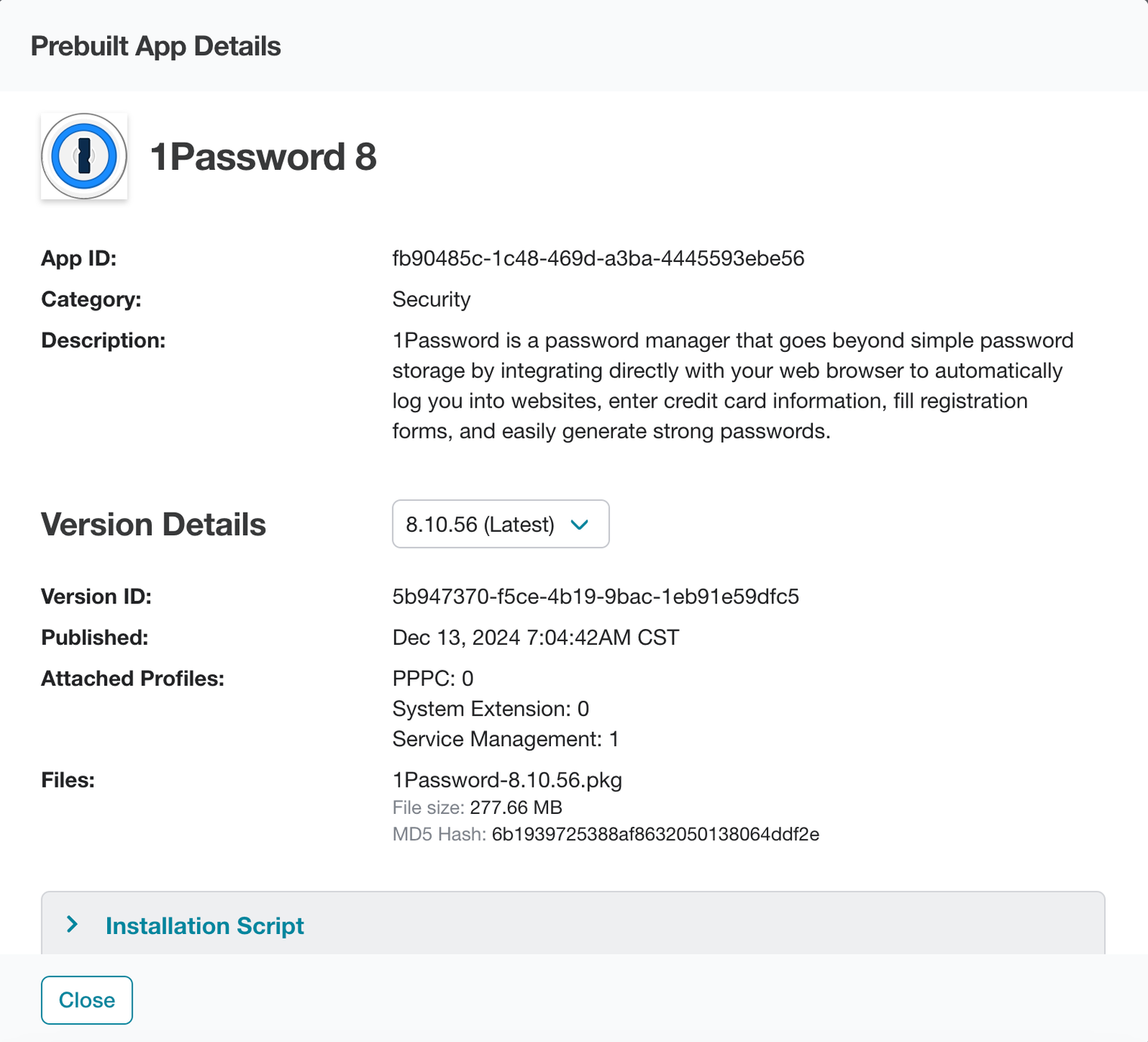The height and width of the screenshot is (1042, 1148).
Task: Click the Published: label
Action: 95,638
